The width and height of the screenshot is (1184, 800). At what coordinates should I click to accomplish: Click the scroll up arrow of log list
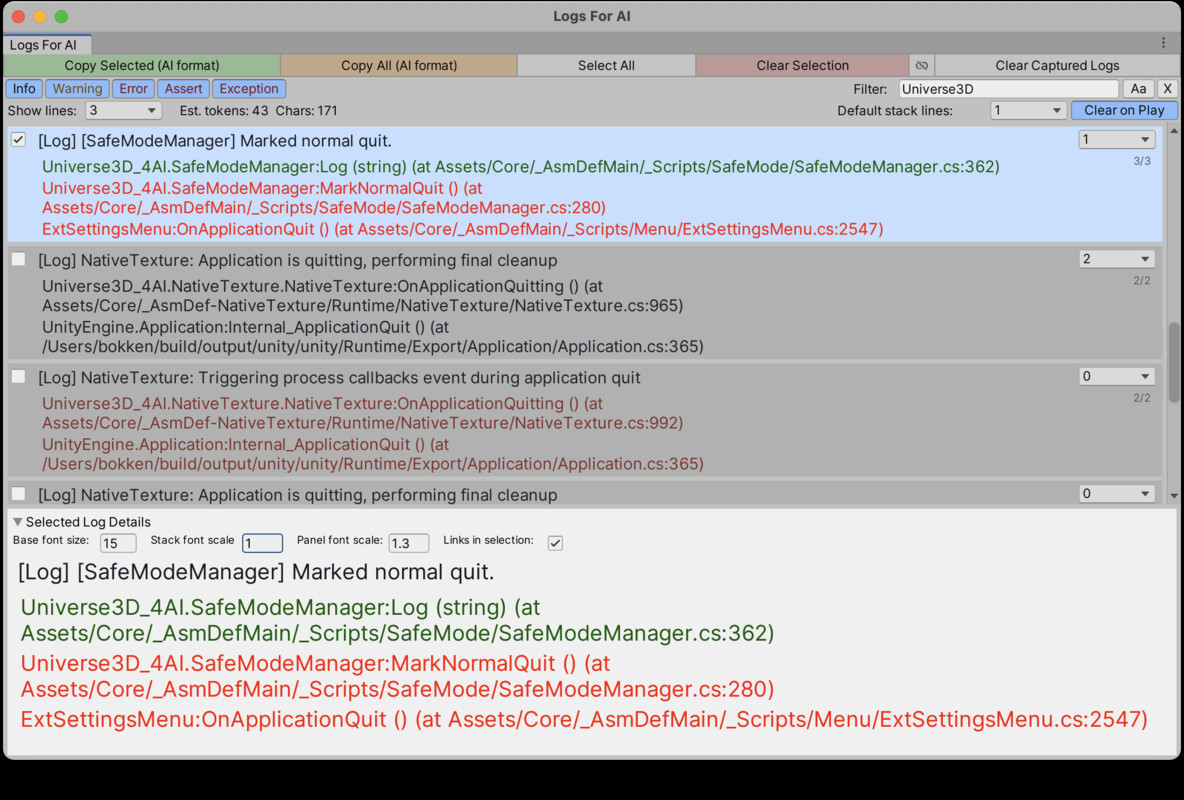[x=1174, y=131]
